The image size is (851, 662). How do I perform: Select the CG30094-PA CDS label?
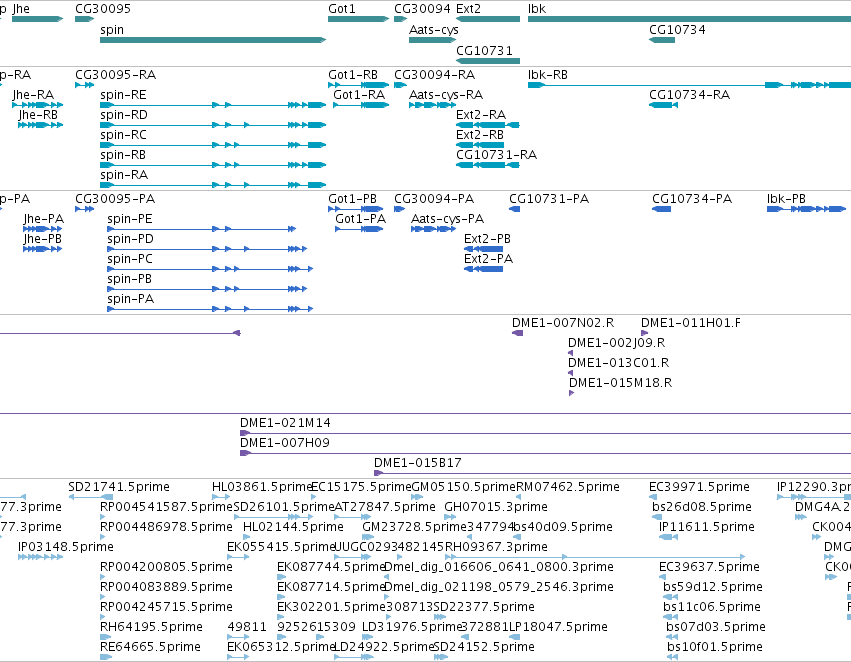(434, 199)
